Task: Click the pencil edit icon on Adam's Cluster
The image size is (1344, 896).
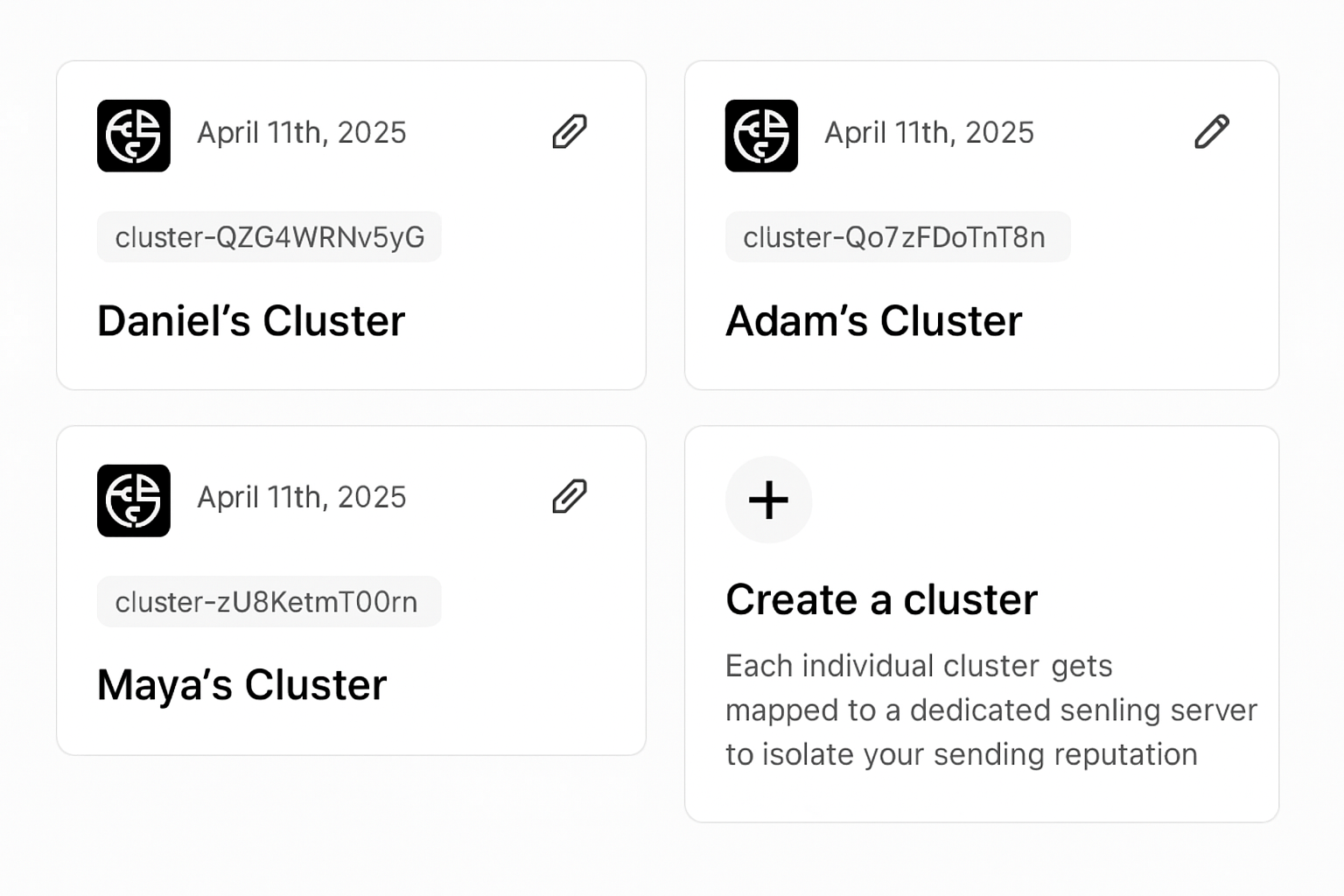Action: 1212,132
